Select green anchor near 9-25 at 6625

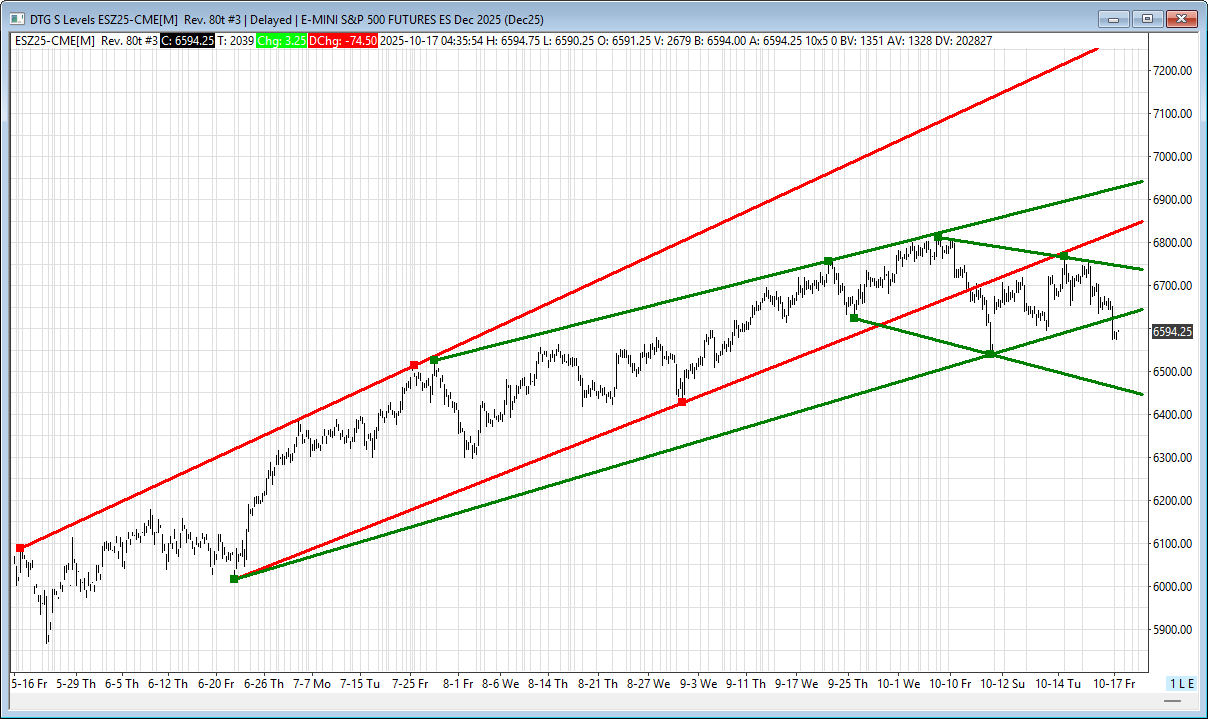pos(853,318)
